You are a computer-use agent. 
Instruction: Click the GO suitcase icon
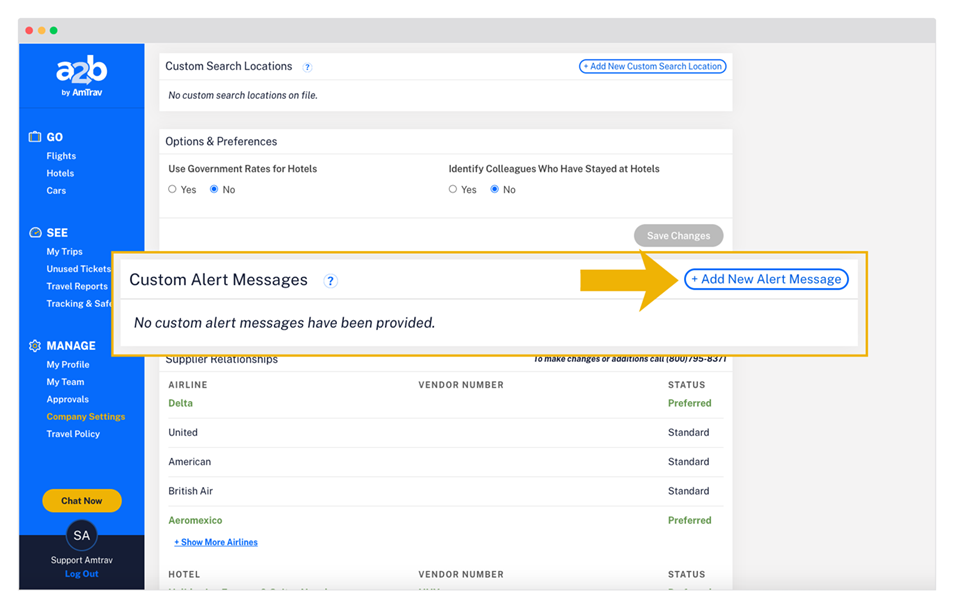click(35, 137)
